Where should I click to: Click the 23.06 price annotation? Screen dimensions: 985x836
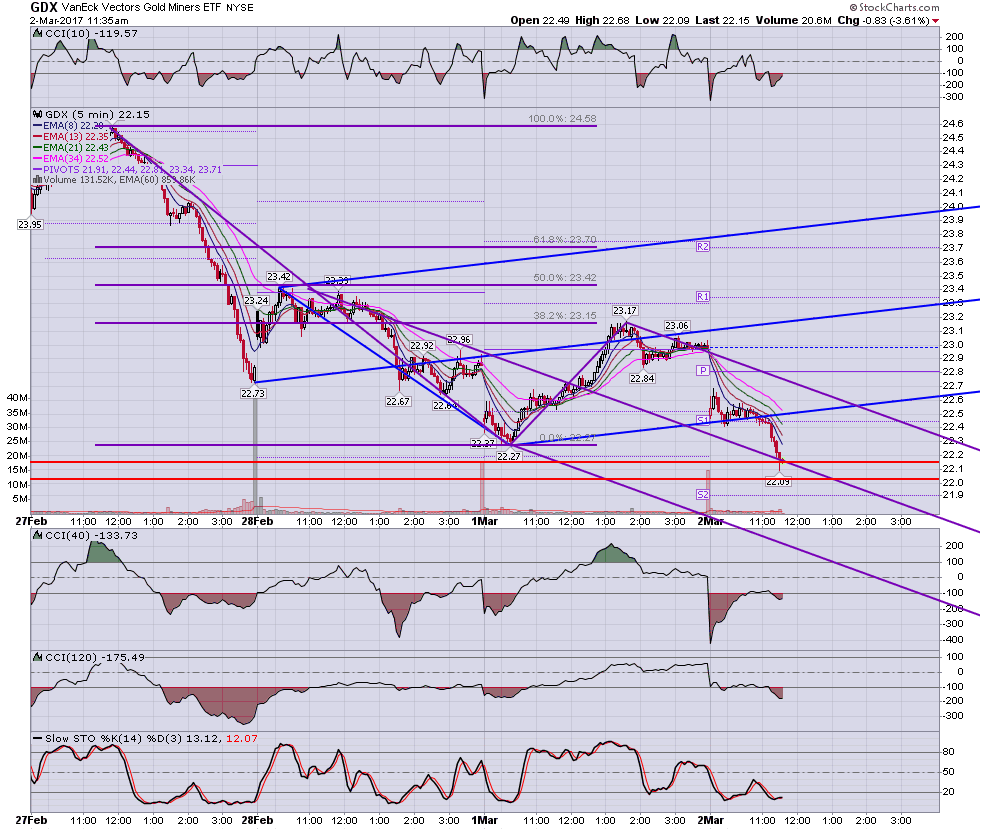click(x=677, y=325)
